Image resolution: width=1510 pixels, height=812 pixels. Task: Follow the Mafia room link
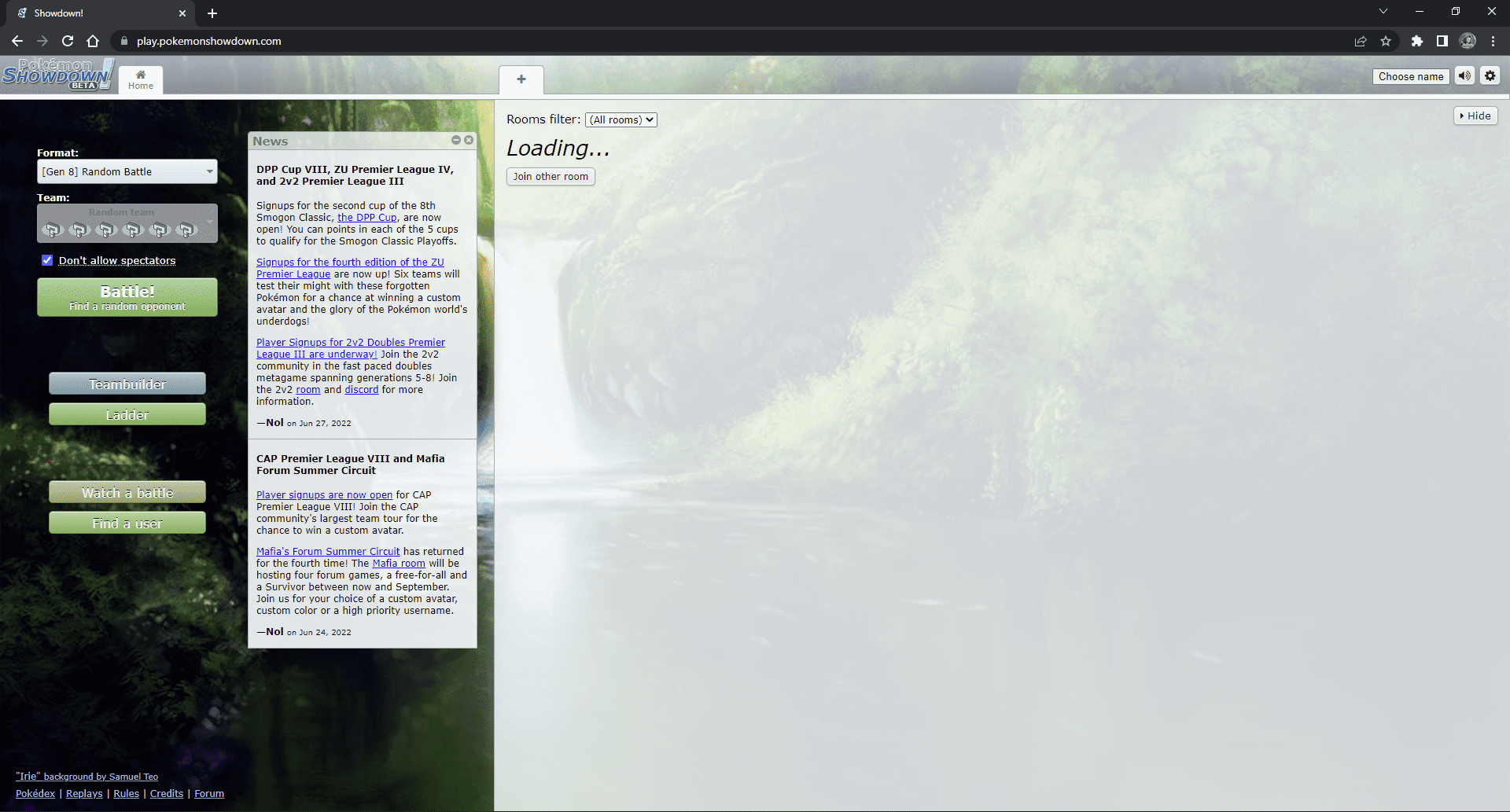coord(399,564)
